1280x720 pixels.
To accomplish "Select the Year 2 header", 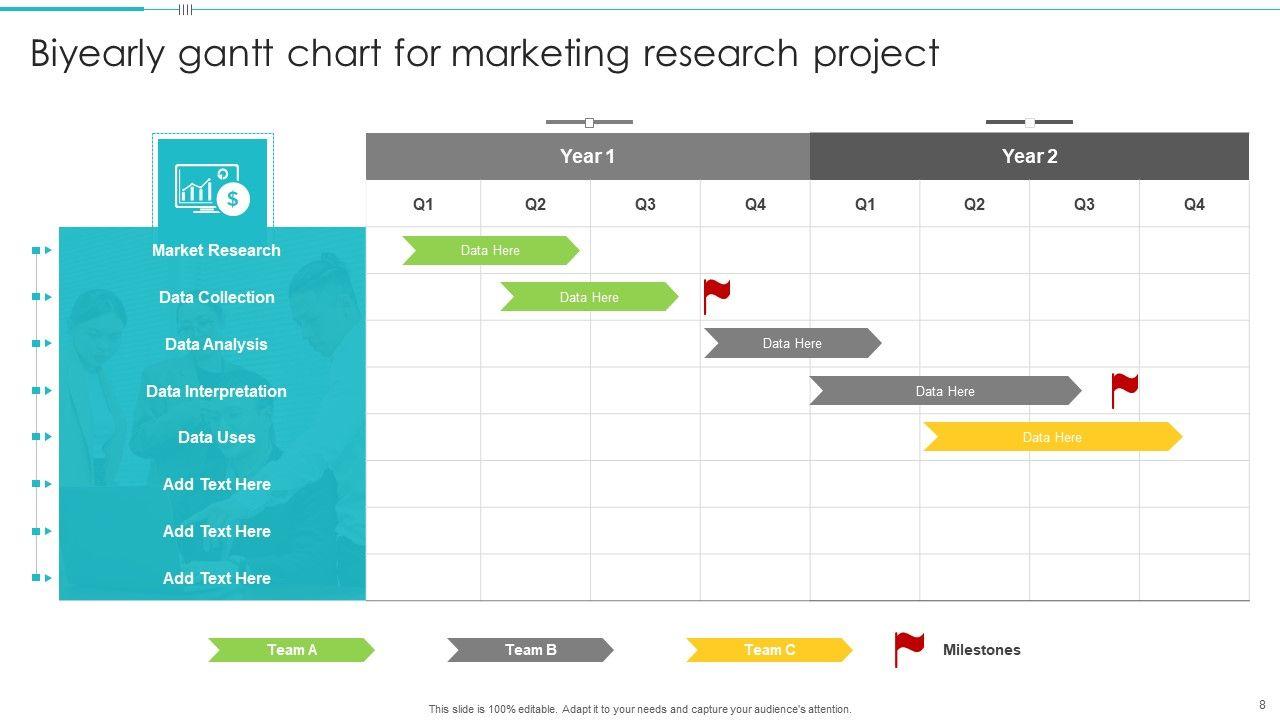I will (1029, 156).
